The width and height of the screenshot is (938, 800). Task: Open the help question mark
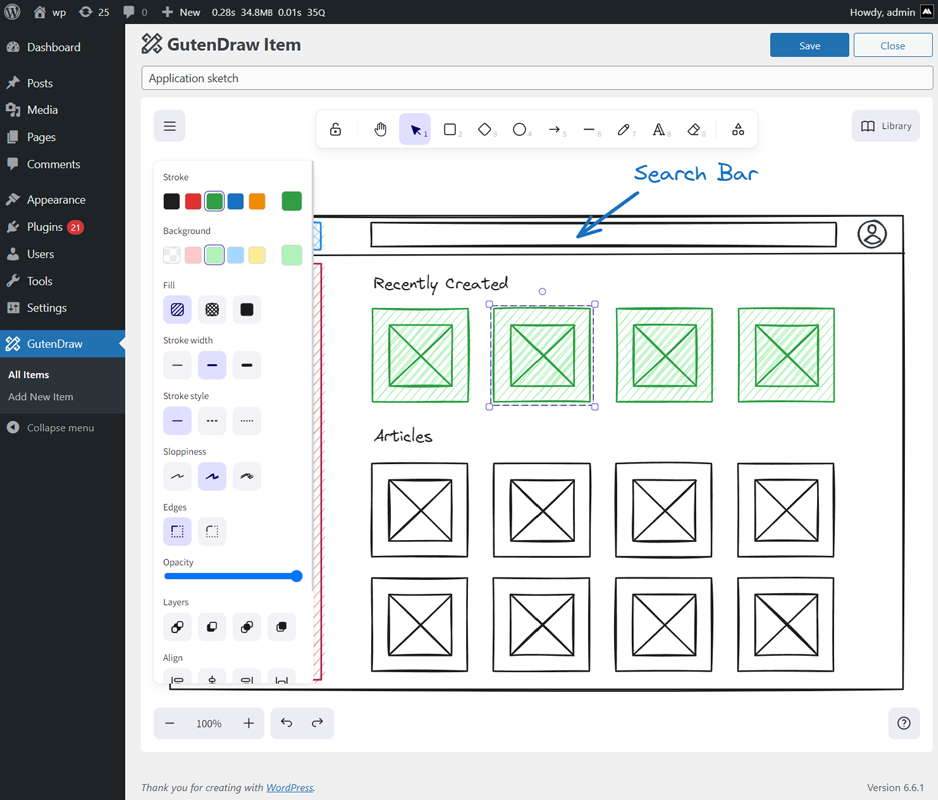coord(904,723)
